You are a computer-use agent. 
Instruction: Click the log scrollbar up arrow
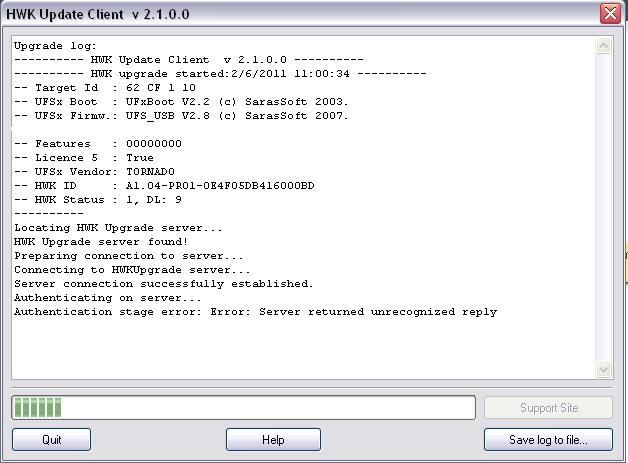[603, 46]
